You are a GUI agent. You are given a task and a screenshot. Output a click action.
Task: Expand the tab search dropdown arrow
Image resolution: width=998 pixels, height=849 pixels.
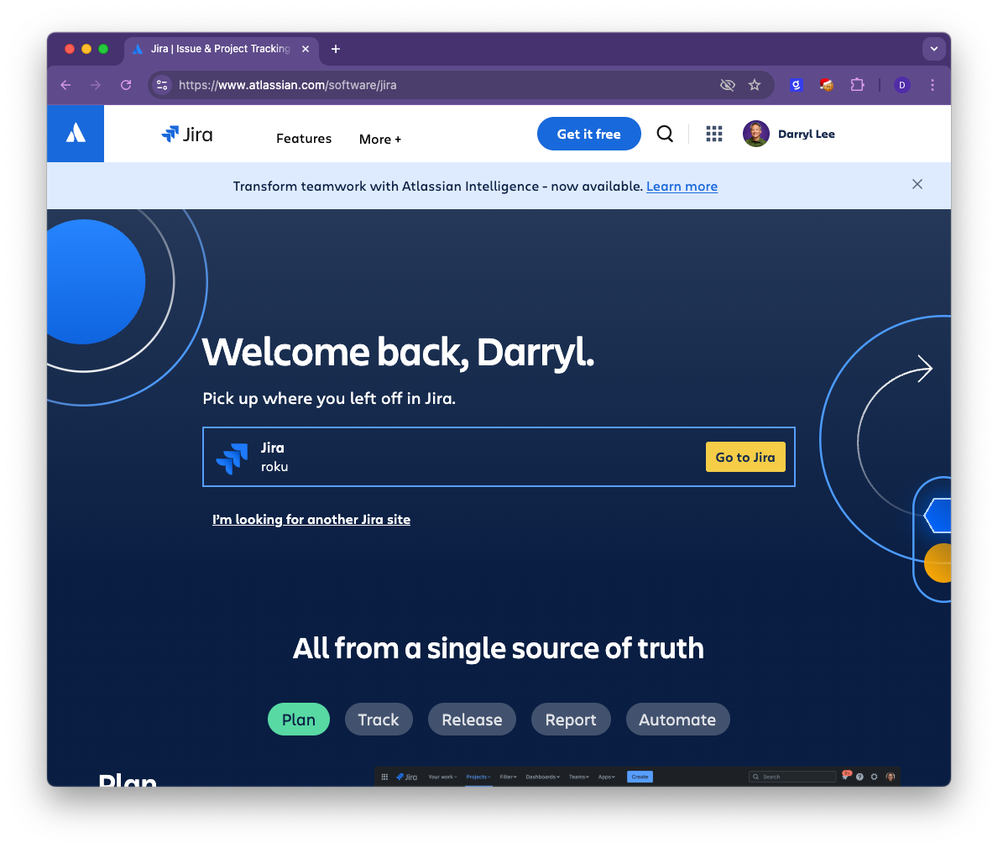pos(934,49)
